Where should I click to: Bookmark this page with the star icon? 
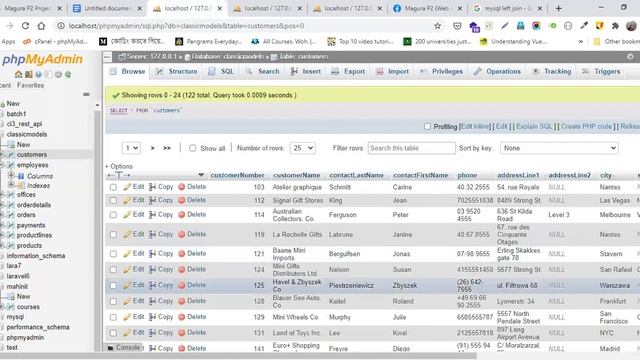[x=438, y=26]
